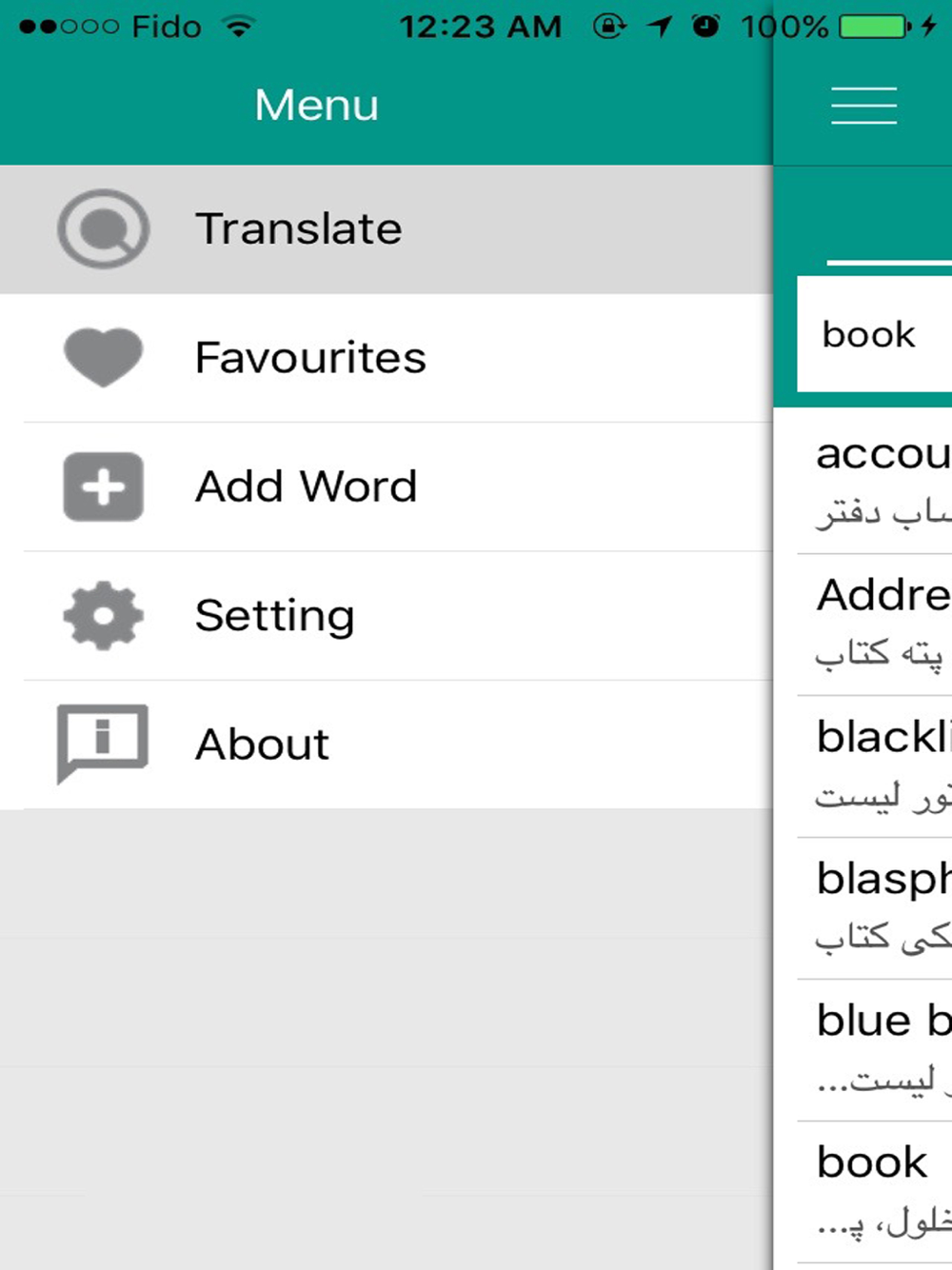Image resolution: width=952 pixels, height=1270 pixels.
Task: Select the 'blackli...' word result
Action: click(874, 766)
